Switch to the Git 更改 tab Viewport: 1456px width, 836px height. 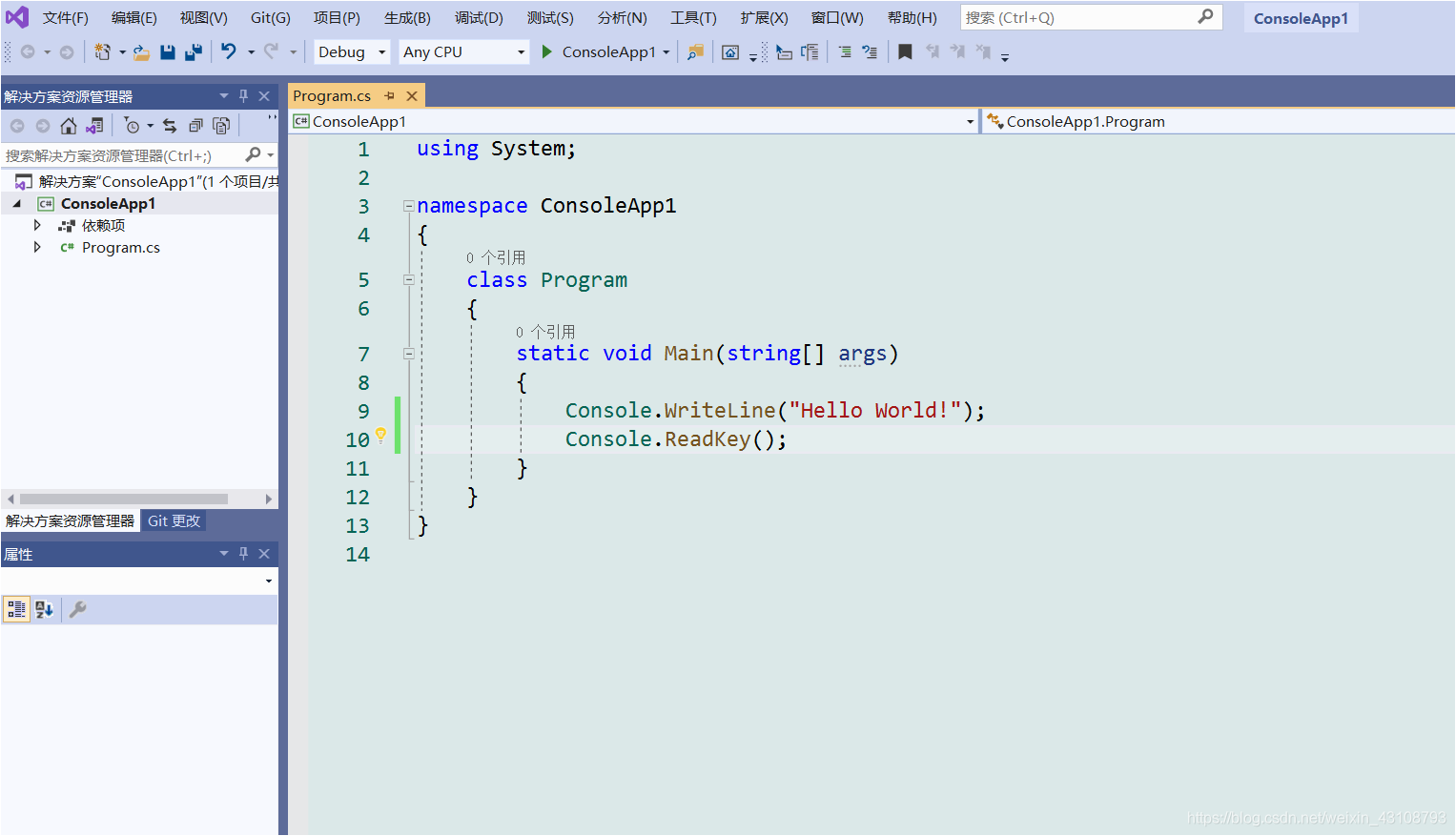coord(174,521)
